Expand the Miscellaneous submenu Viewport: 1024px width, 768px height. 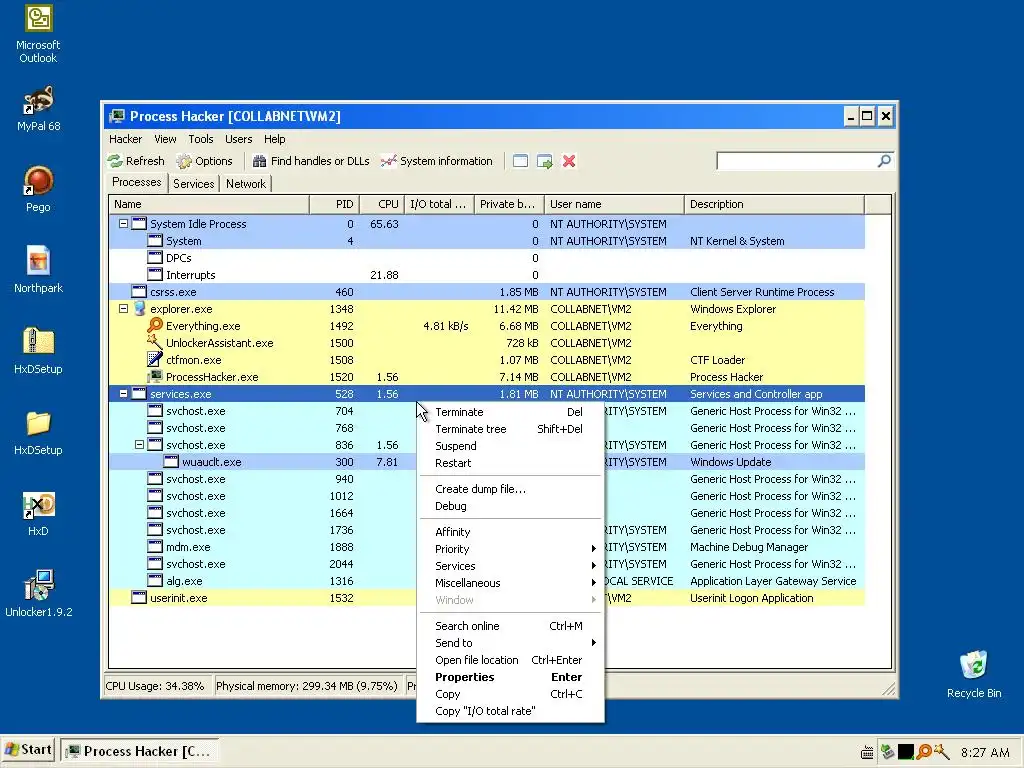[x=510, y=583]
